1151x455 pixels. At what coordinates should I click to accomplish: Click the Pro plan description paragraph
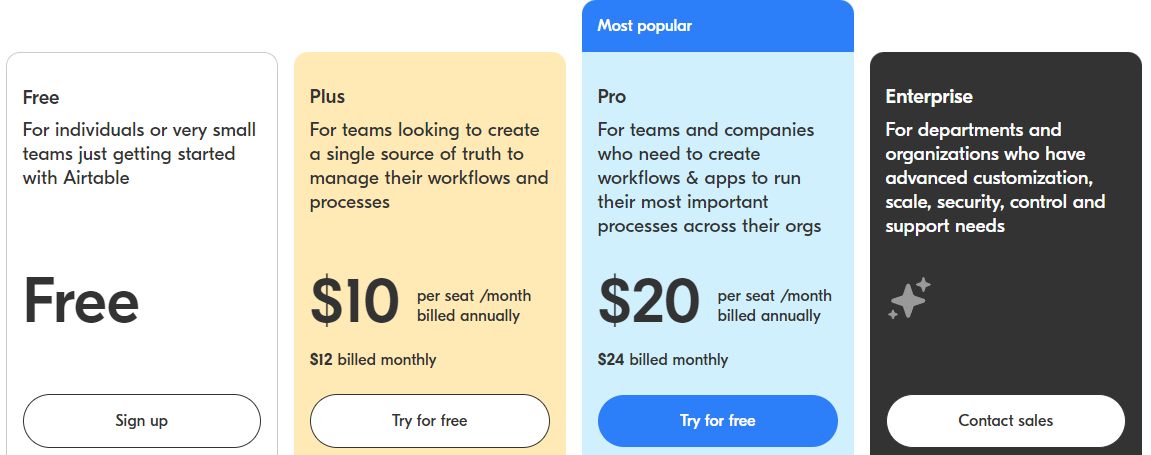tap(709, 178)
